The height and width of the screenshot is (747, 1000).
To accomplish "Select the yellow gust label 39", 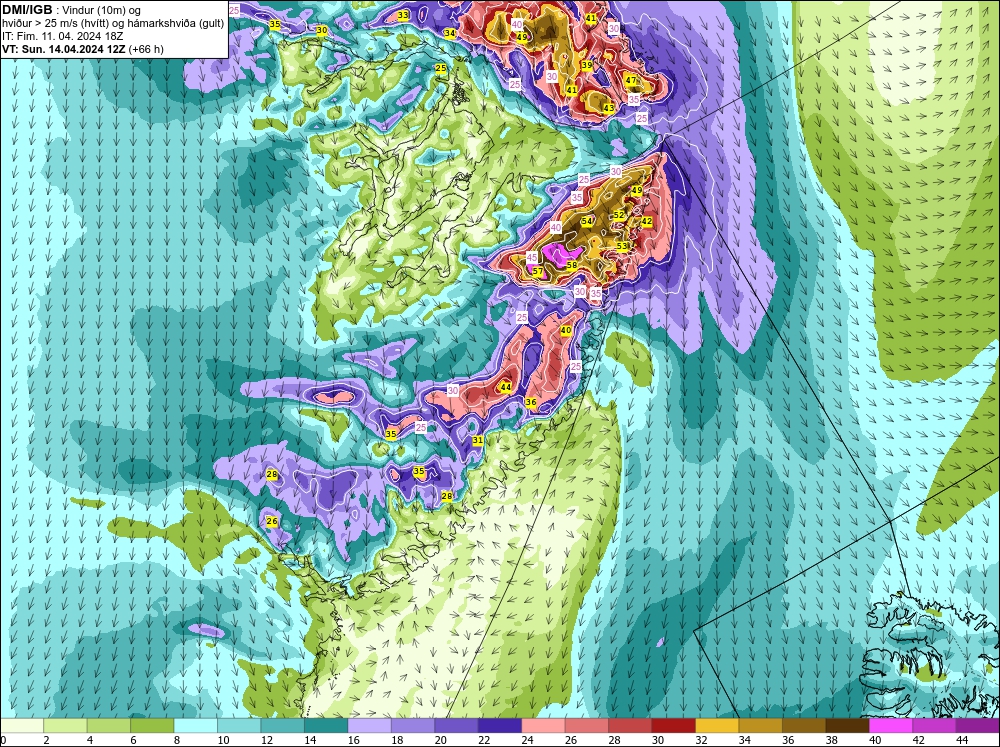I will tap(587, 65).
